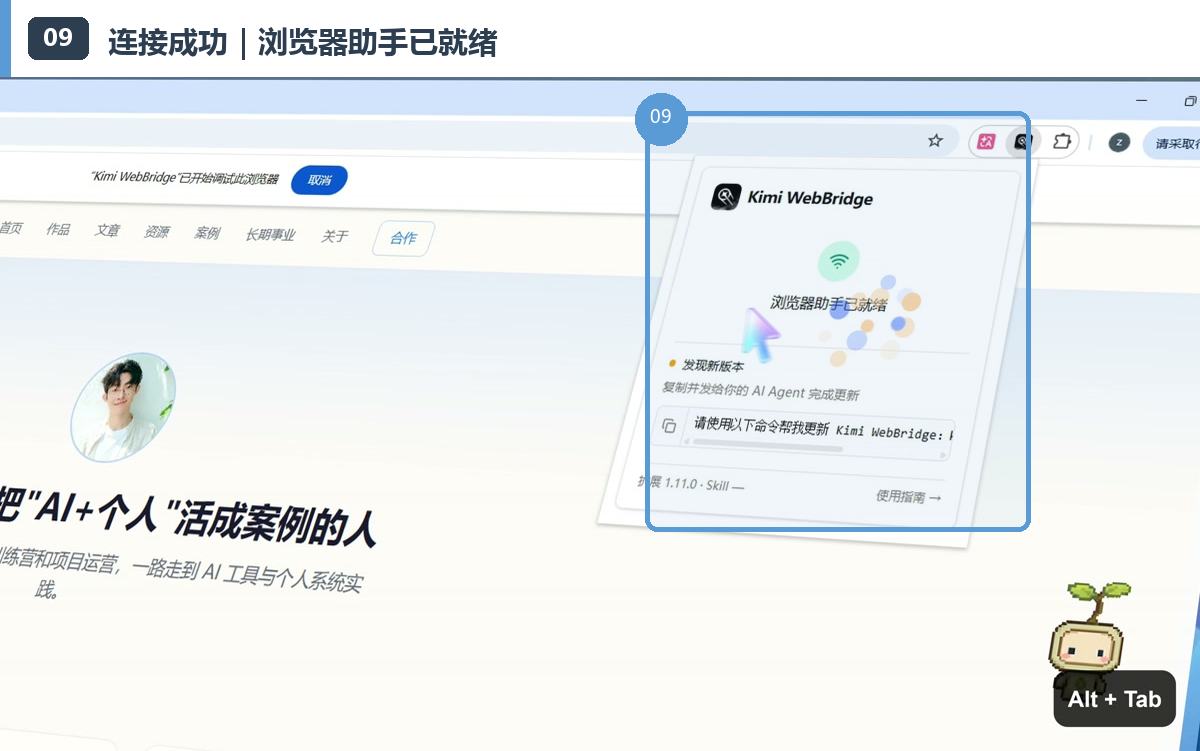Click the Kimi WebBridge logo in popup
This screenshot has width=1200, height=751.
tap(725, 197)
